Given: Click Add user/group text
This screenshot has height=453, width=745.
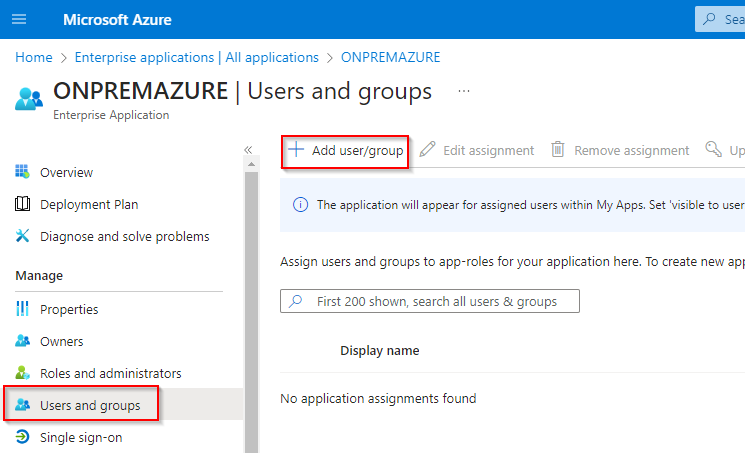Looking at the screenshot, I should [358, 150].
